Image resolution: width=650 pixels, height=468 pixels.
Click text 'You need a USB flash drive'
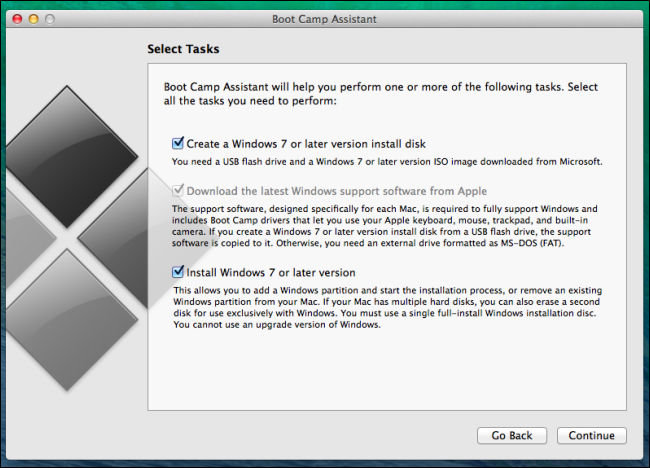pos(387,162)
